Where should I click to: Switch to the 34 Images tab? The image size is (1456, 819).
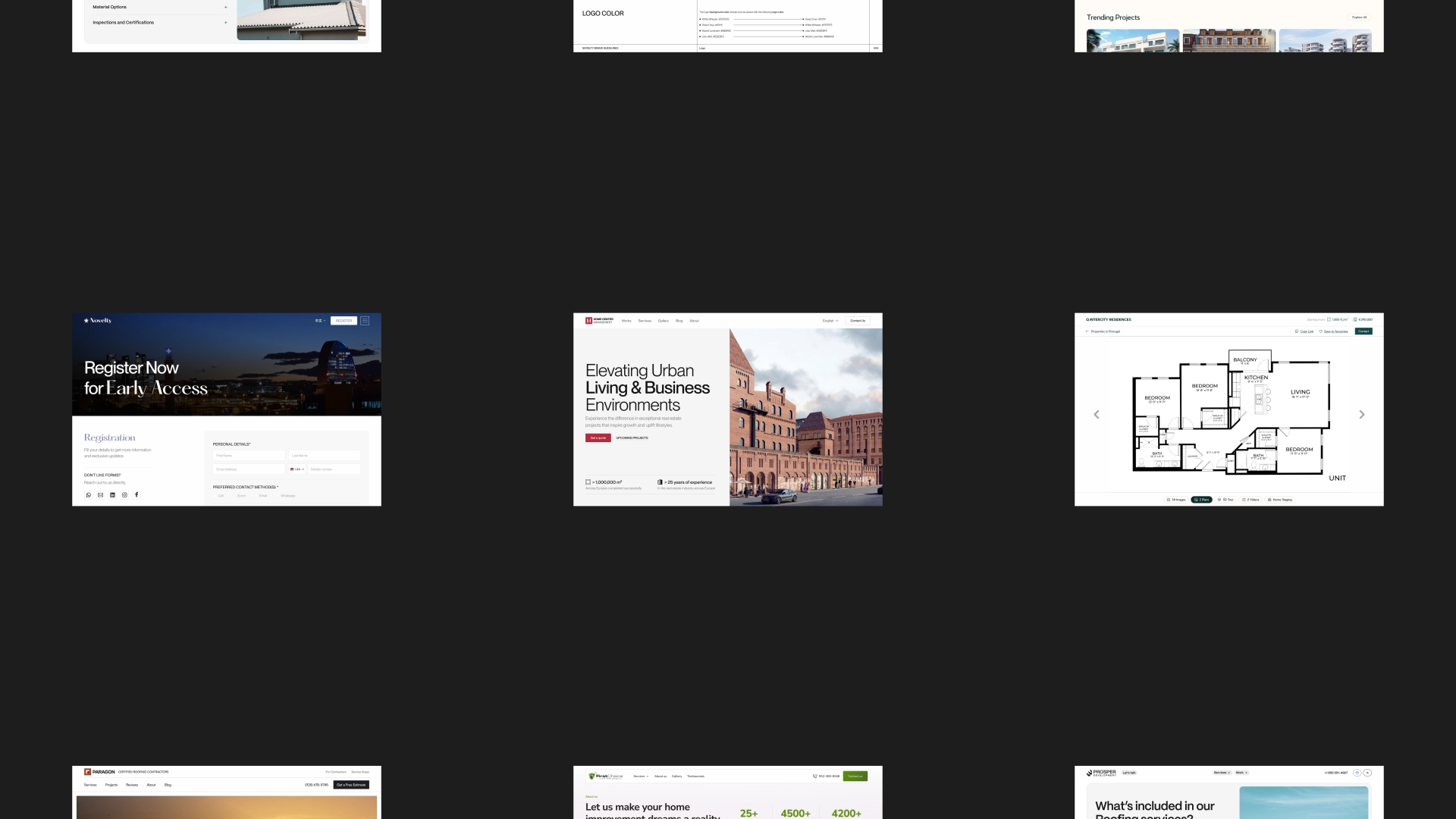(1176, 500)
